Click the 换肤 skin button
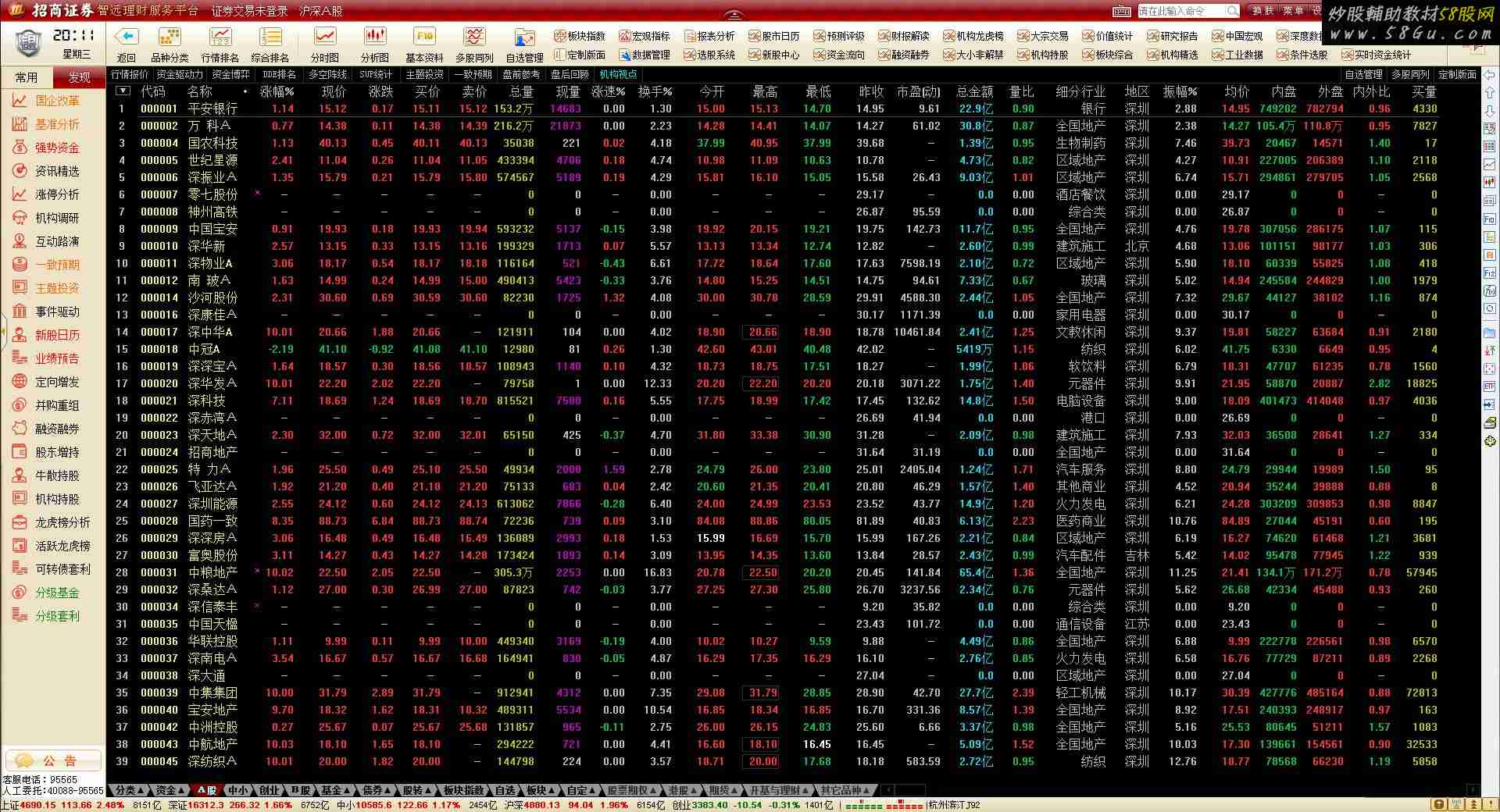 click(x=1263, y=11)
